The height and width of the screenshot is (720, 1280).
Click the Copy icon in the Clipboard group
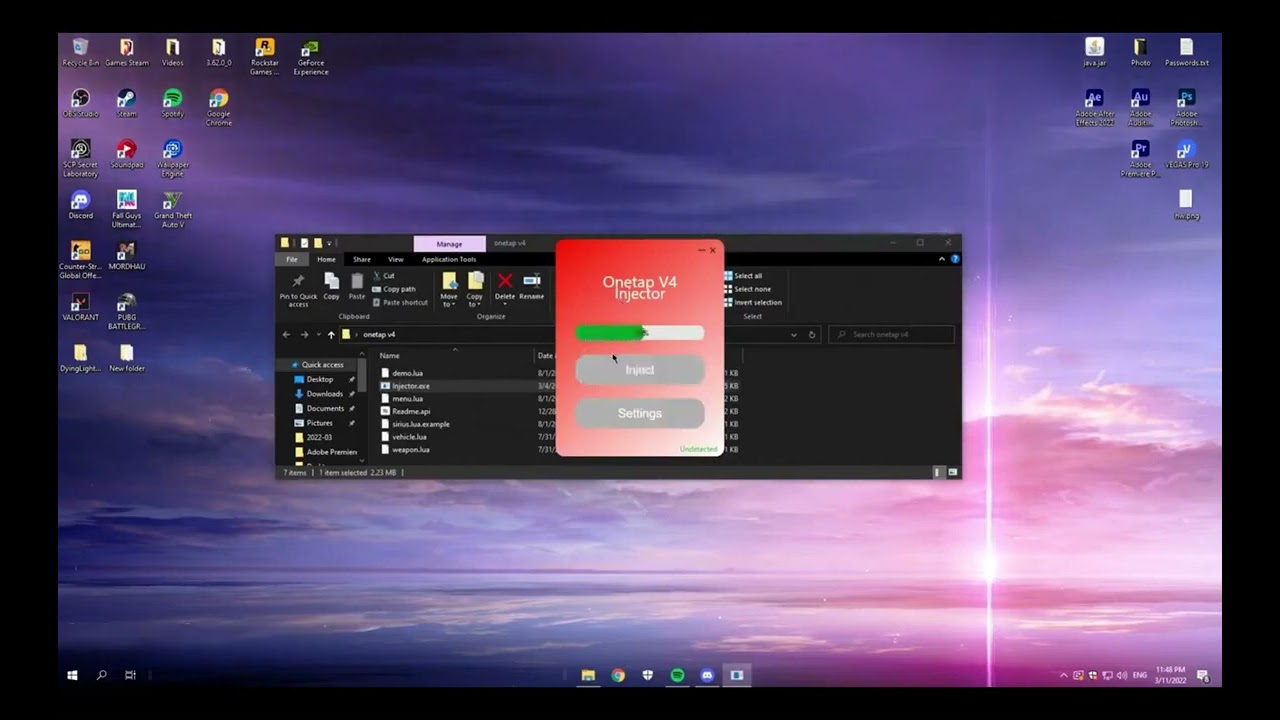point(331,286)
